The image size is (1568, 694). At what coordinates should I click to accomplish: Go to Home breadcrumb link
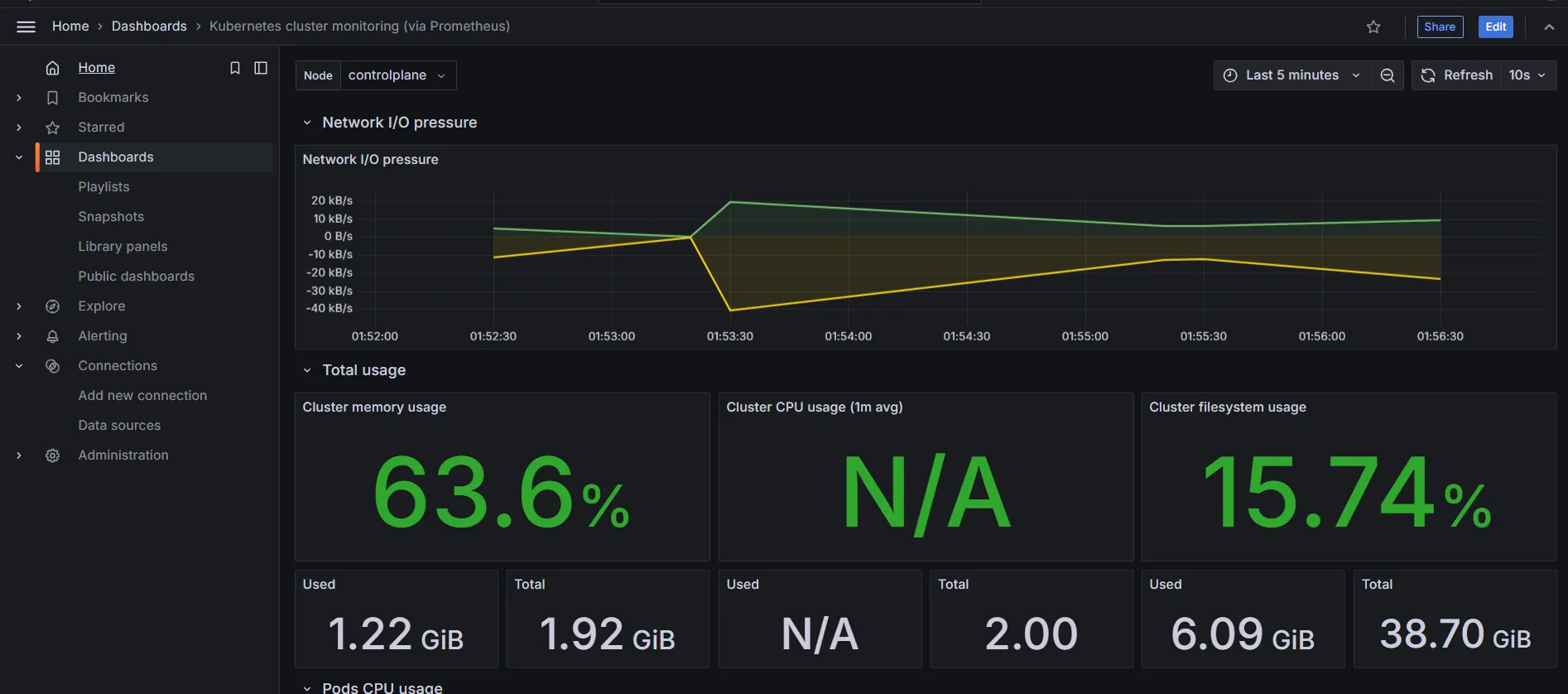pos(70,27)
